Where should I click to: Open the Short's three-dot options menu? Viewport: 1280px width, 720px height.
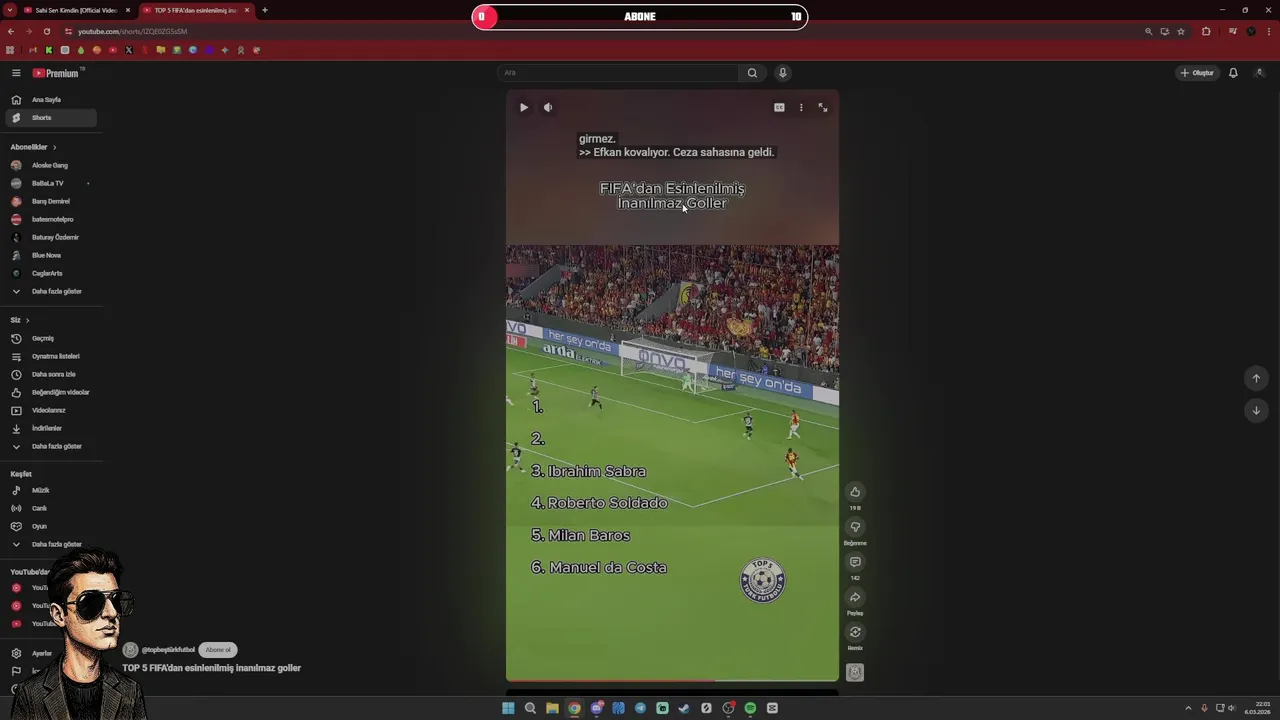(801, 107)
